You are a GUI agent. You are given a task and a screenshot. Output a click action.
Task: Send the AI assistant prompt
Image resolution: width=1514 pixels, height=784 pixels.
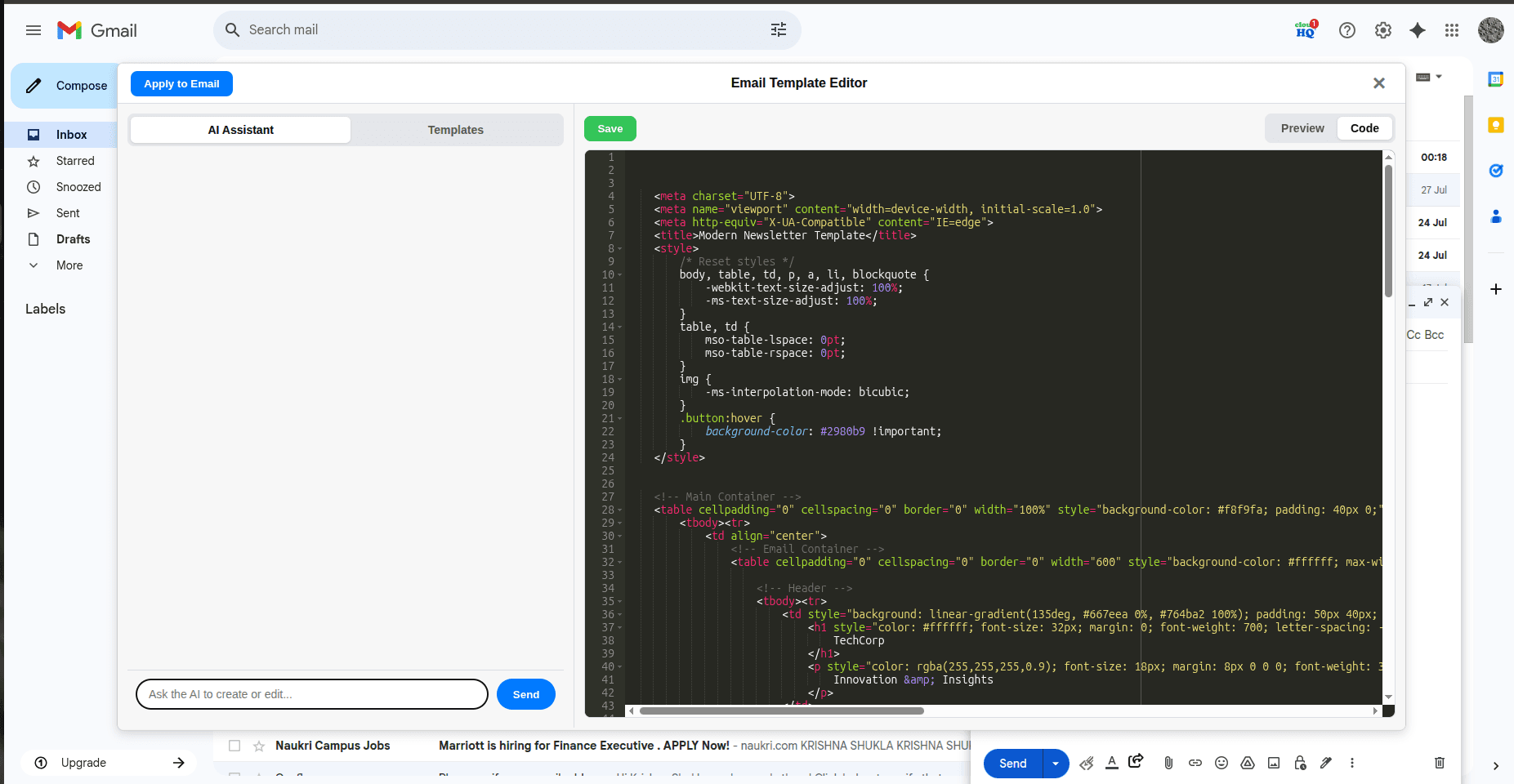[526, 694]
